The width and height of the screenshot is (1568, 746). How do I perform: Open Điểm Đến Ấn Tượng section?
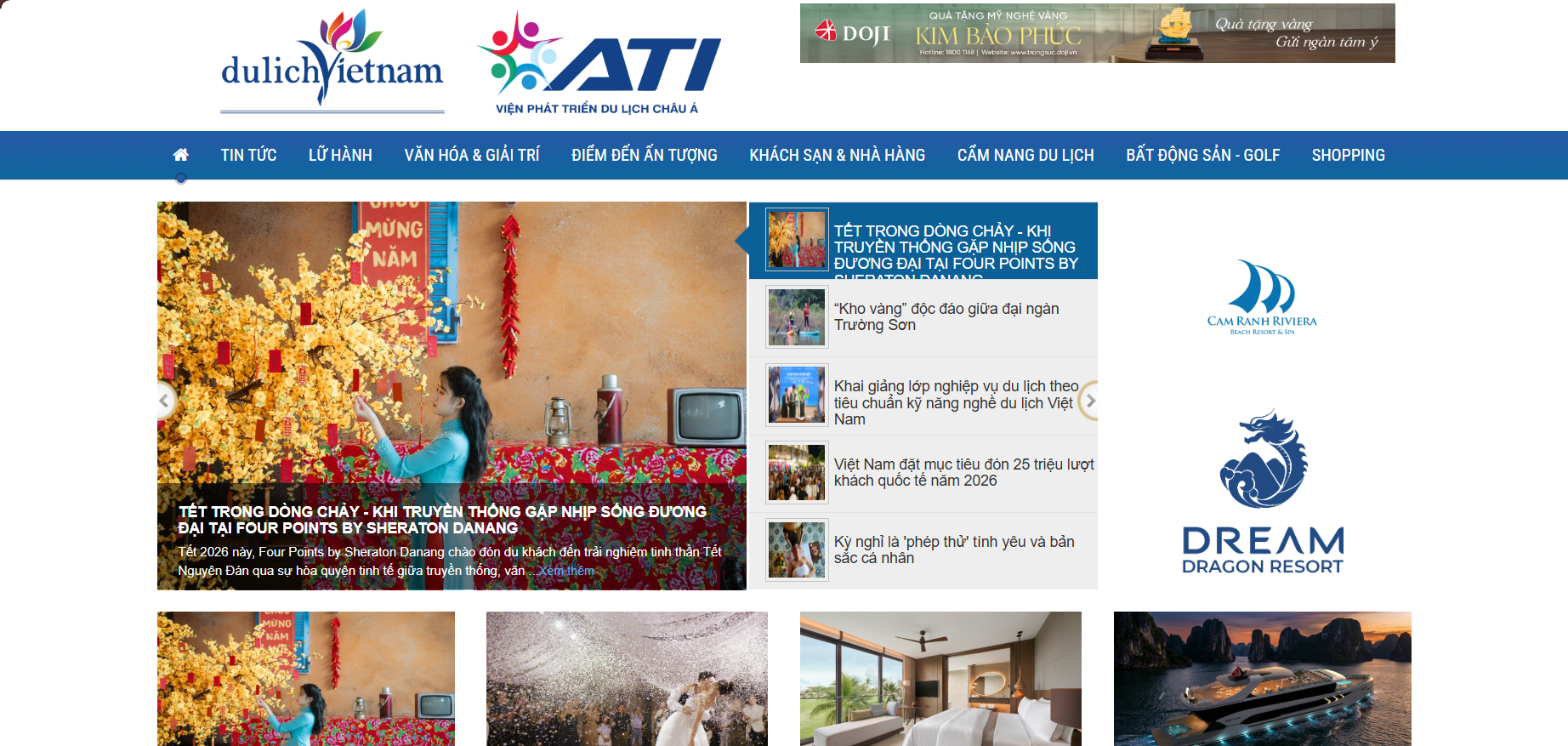coord(644,155)
